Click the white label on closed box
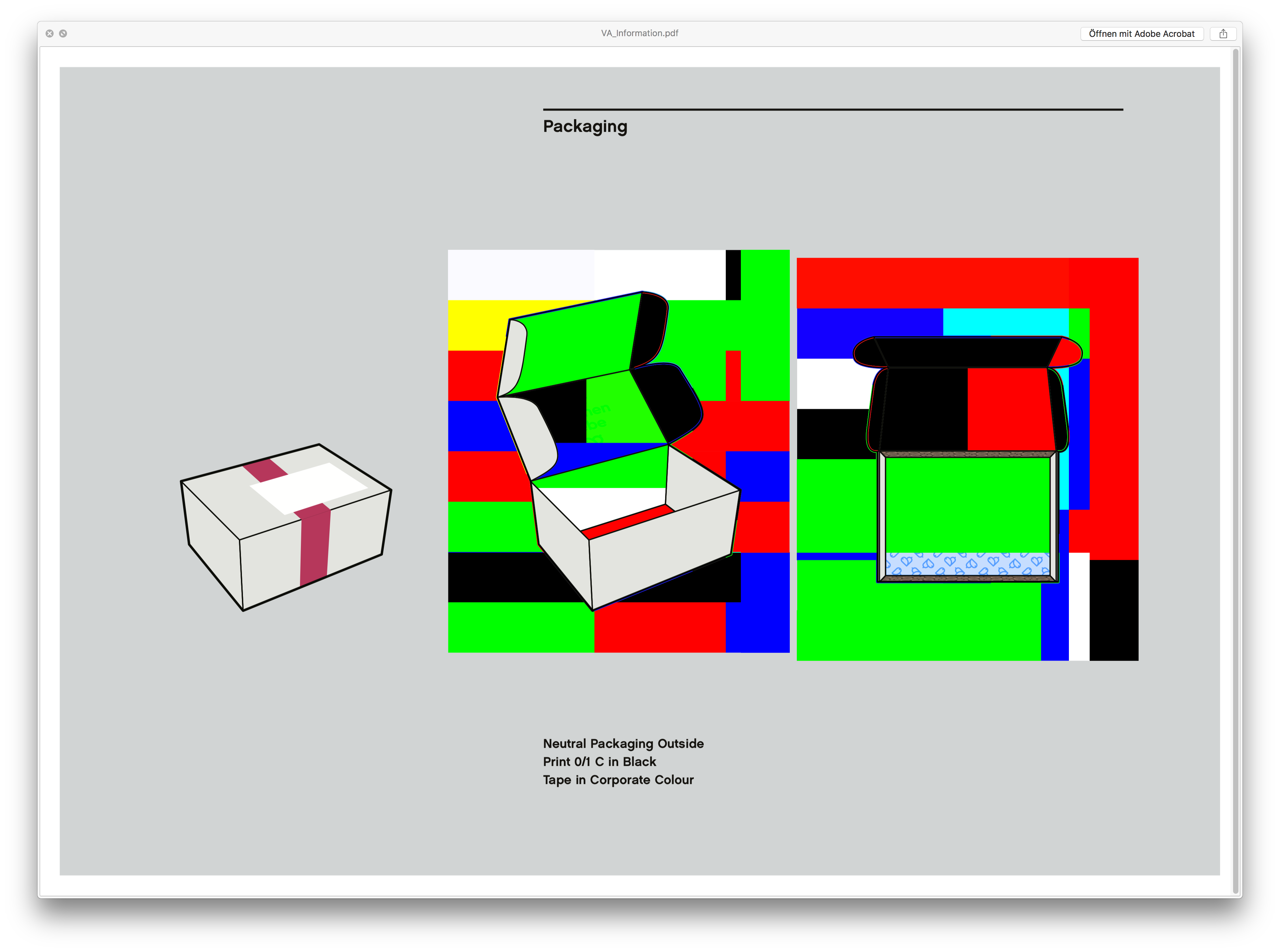The image size is (1280, 952). (x=308, y=488)
